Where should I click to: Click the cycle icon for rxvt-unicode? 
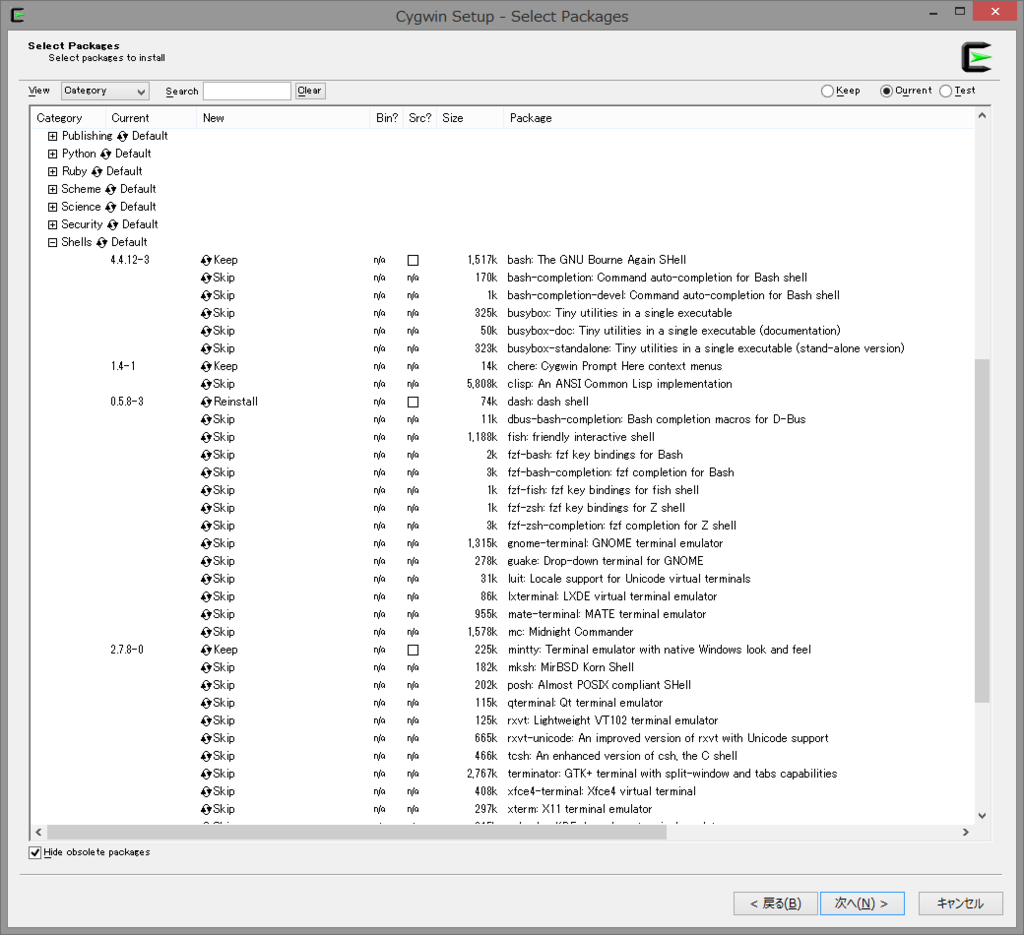[206, 738]
